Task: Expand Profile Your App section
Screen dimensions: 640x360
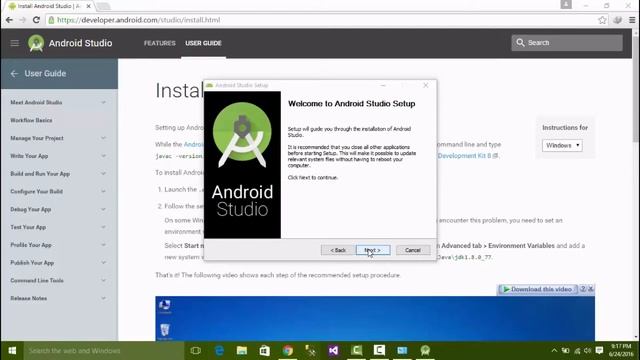Action: click(x=103, y=245)
